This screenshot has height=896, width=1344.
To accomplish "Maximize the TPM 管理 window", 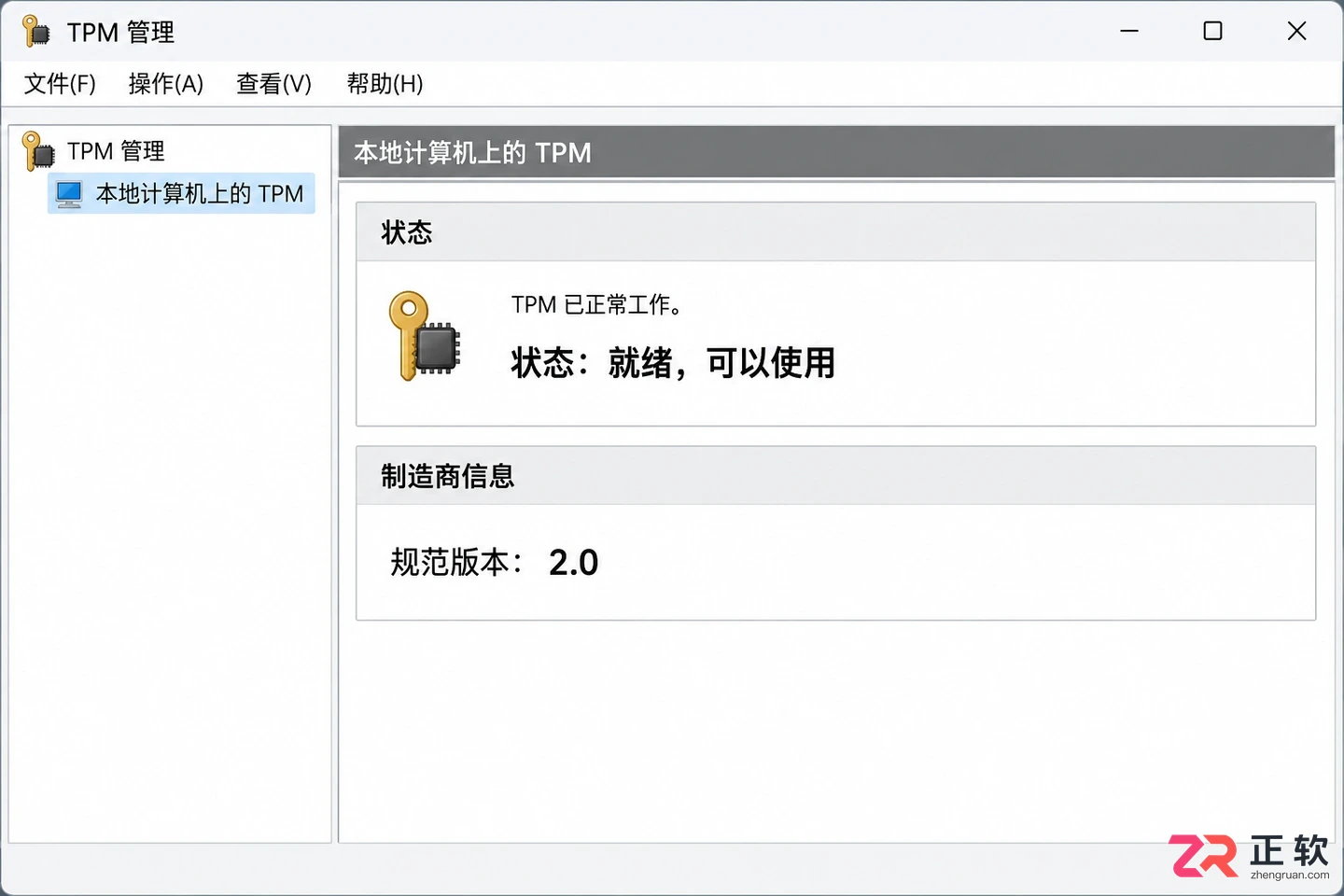I will pos(1212,31).
